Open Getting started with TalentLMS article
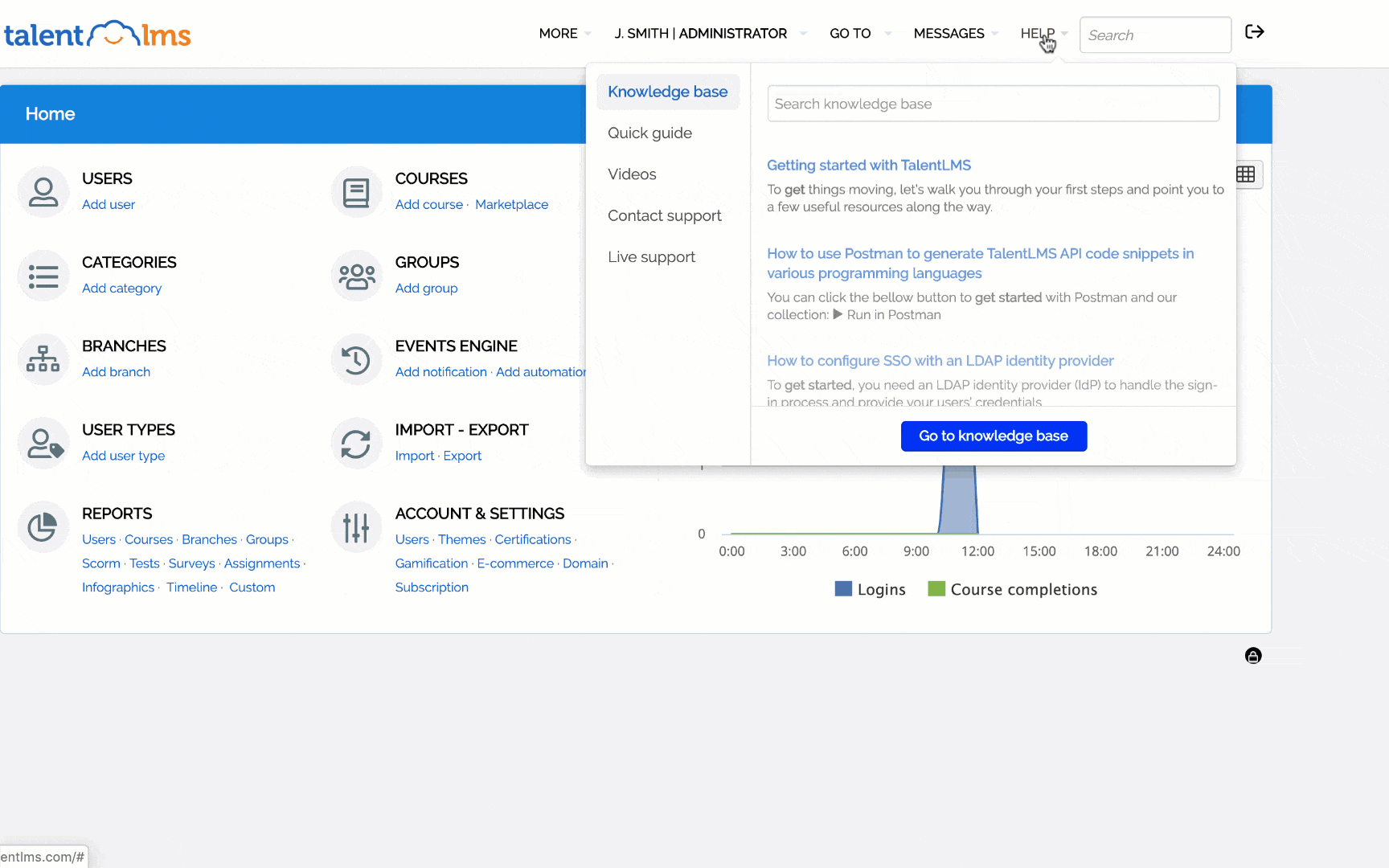 point(868,166)
